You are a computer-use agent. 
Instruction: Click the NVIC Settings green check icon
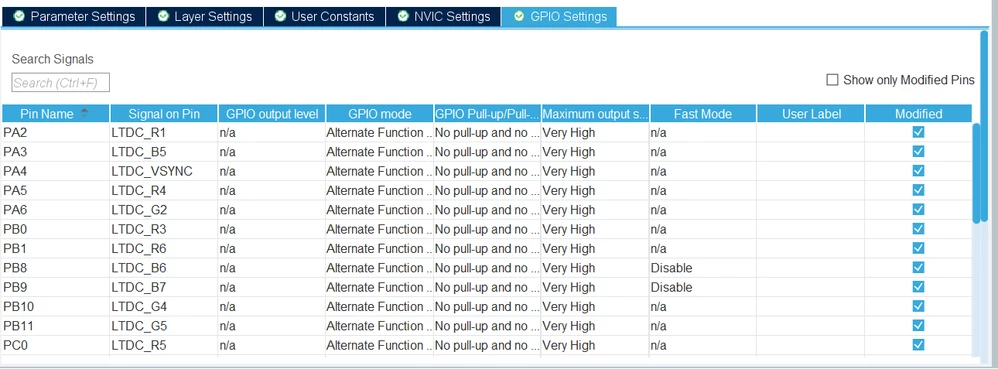[x=403, y=16]
